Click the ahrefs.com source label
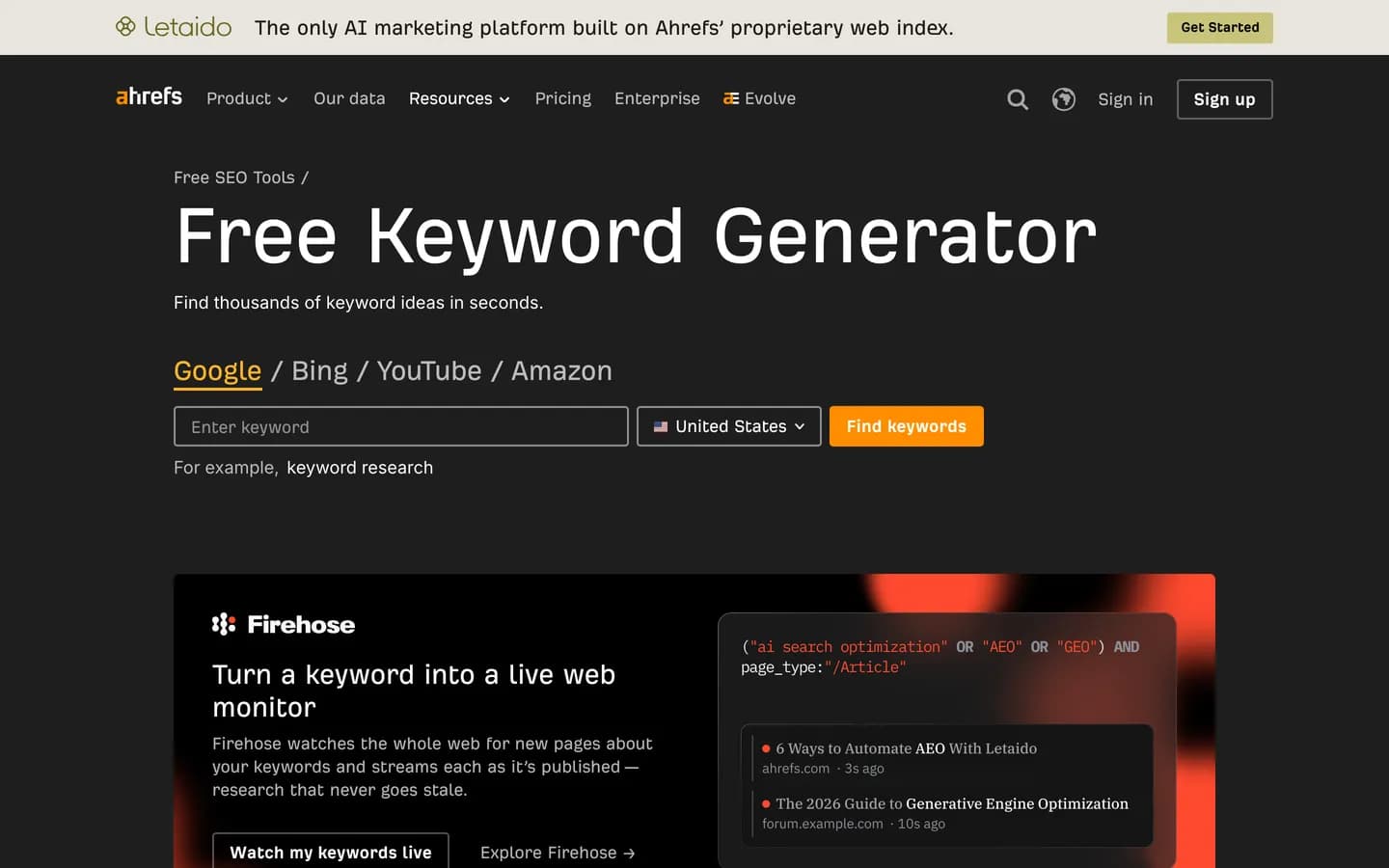Viewport: 1389px width, 868px height. coord(796,769)
